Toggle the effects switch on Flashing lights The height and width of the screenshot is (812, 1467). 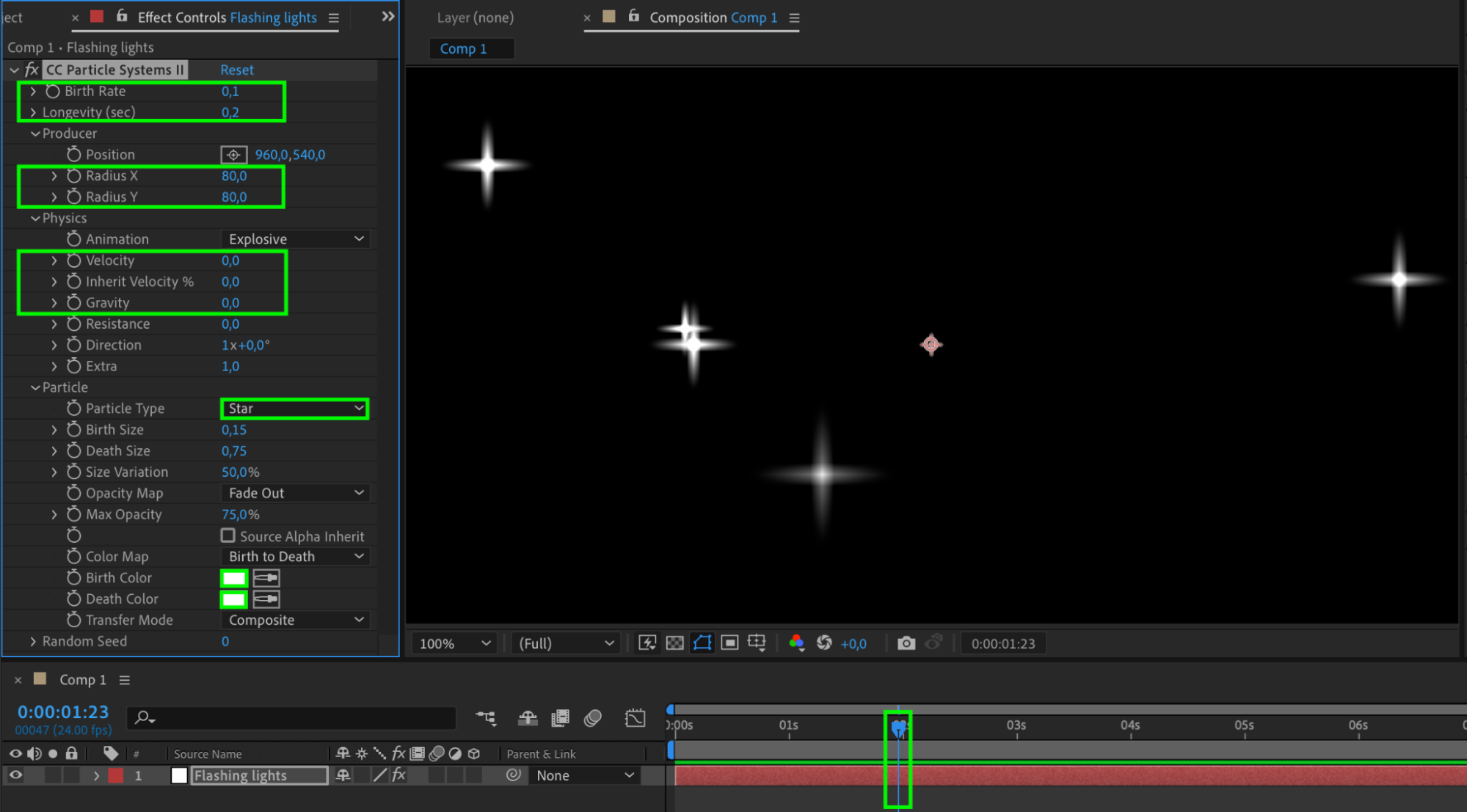(398, 775)
